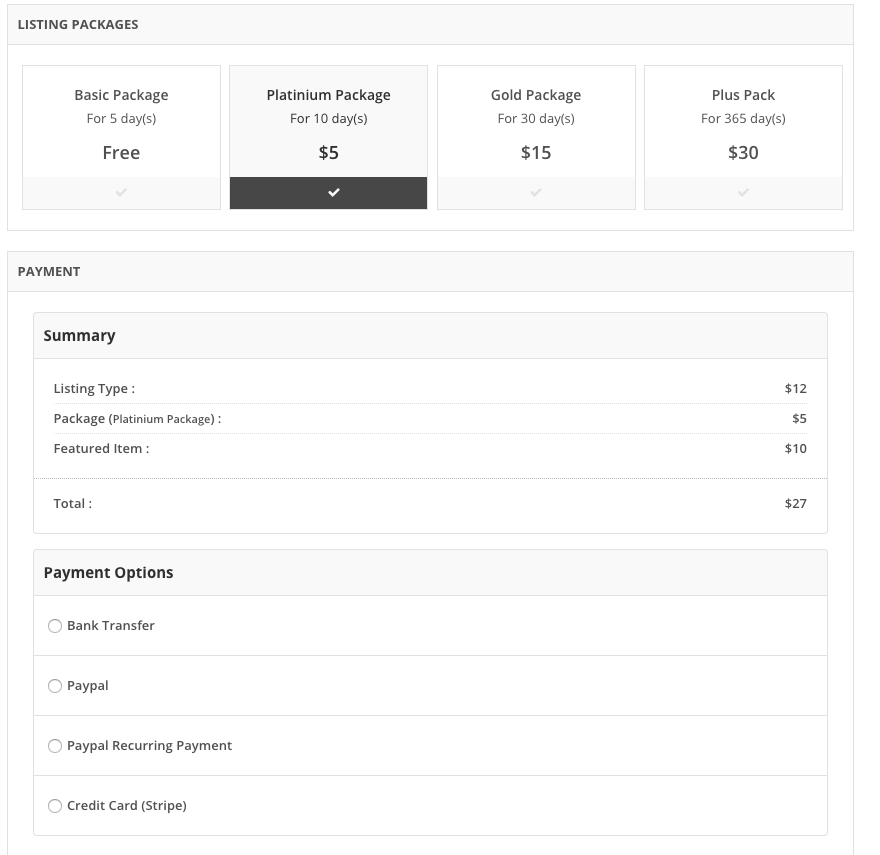The width and height of the screenshot is (880, 855).
Task: Choose the Paypal radio option
Action: tap(55, 686)
